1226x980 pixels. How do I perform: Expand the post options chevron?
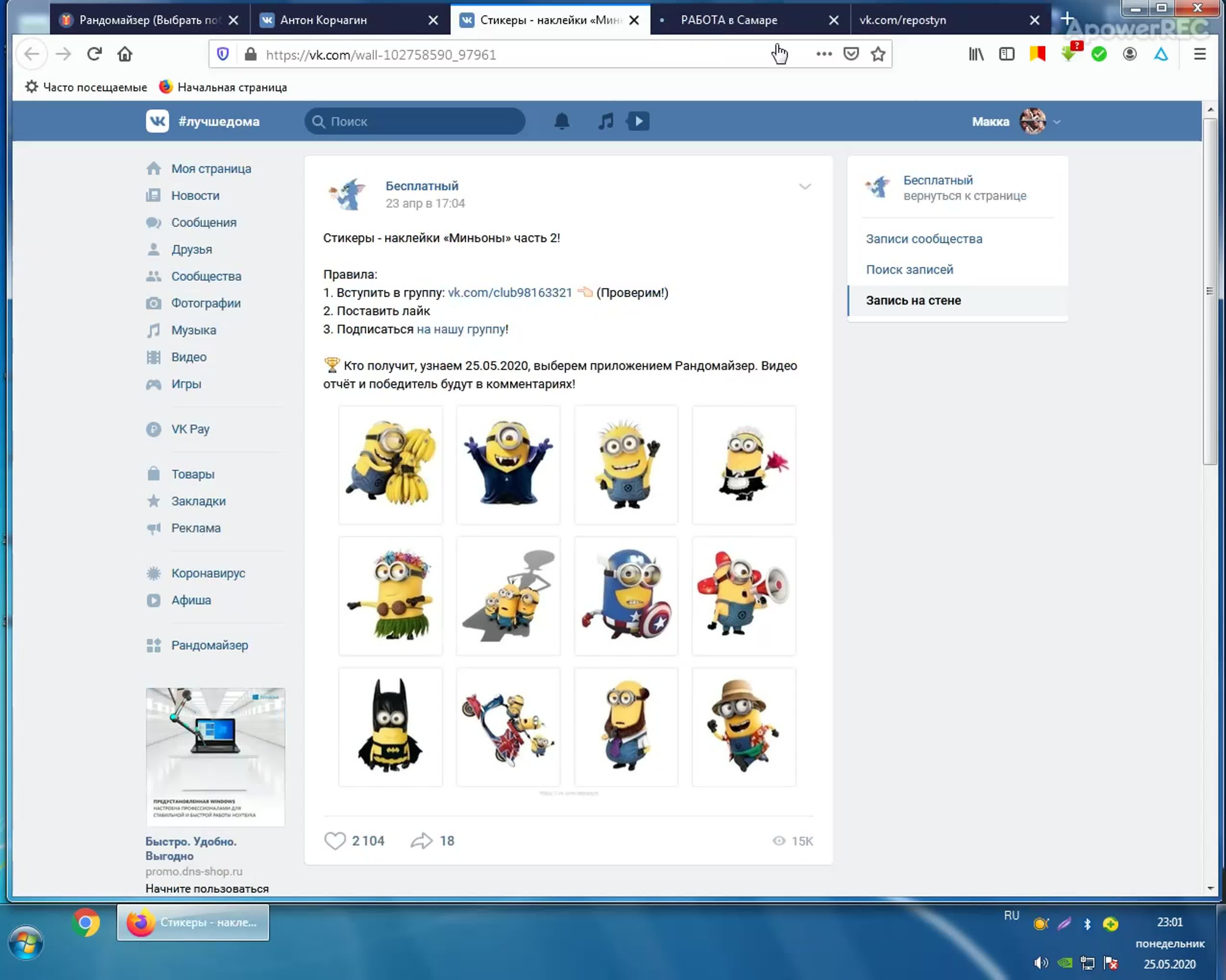coord(805,186)
